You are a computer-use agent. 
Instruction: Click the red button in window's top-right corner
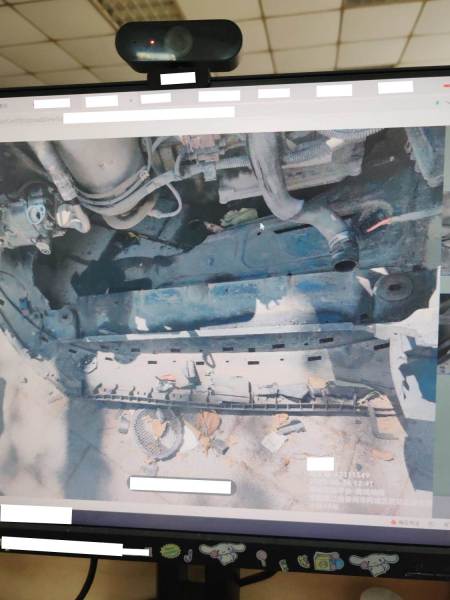pos(447,86)
